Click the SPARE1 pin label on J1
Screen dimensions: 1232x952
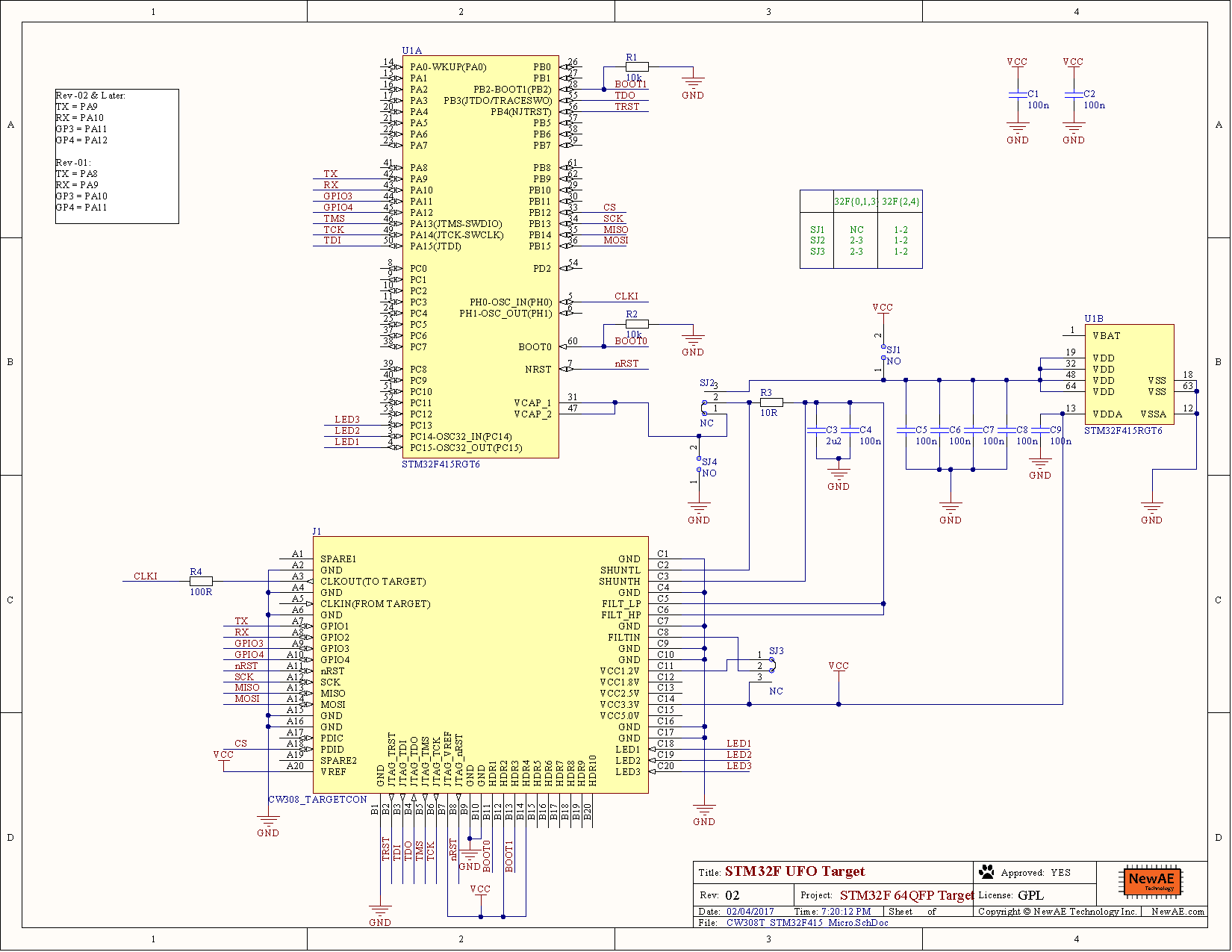click(x=338, y=559)
